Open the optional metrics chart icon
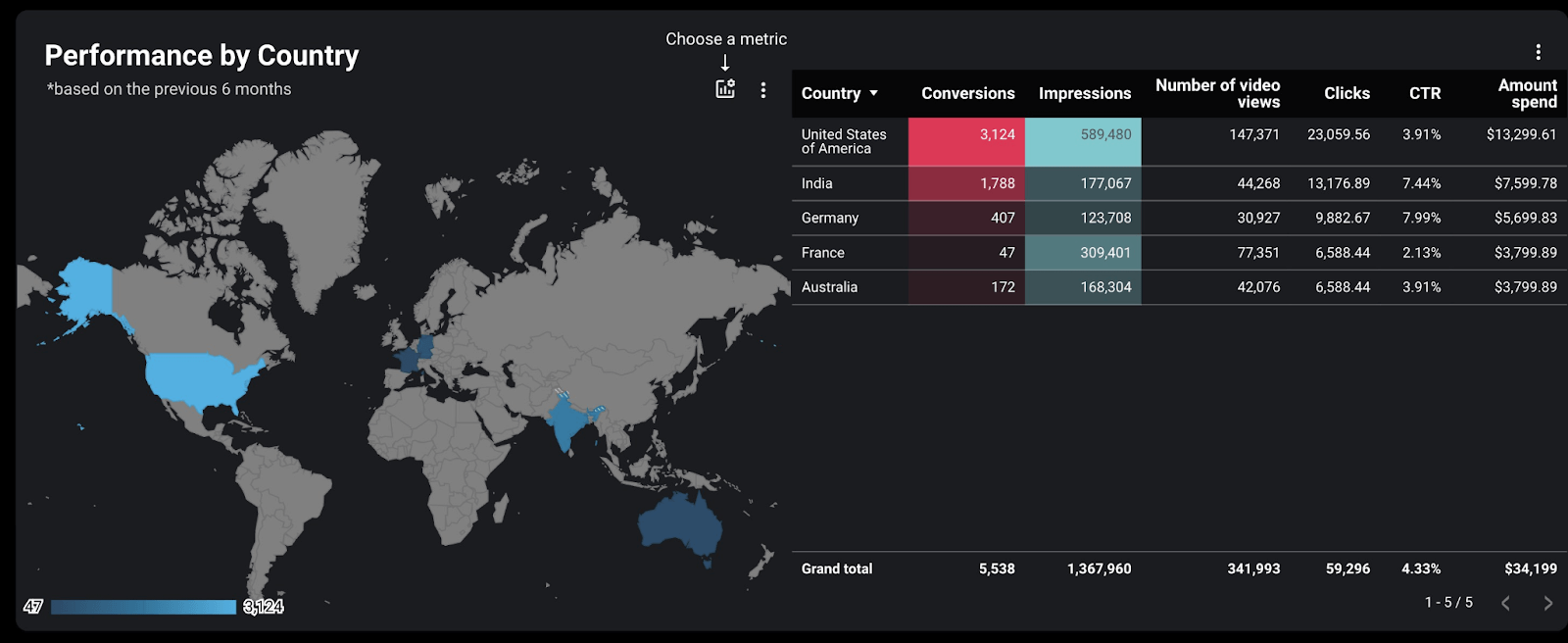Screen dimensions: 1568x643 (x=725, y=89)
